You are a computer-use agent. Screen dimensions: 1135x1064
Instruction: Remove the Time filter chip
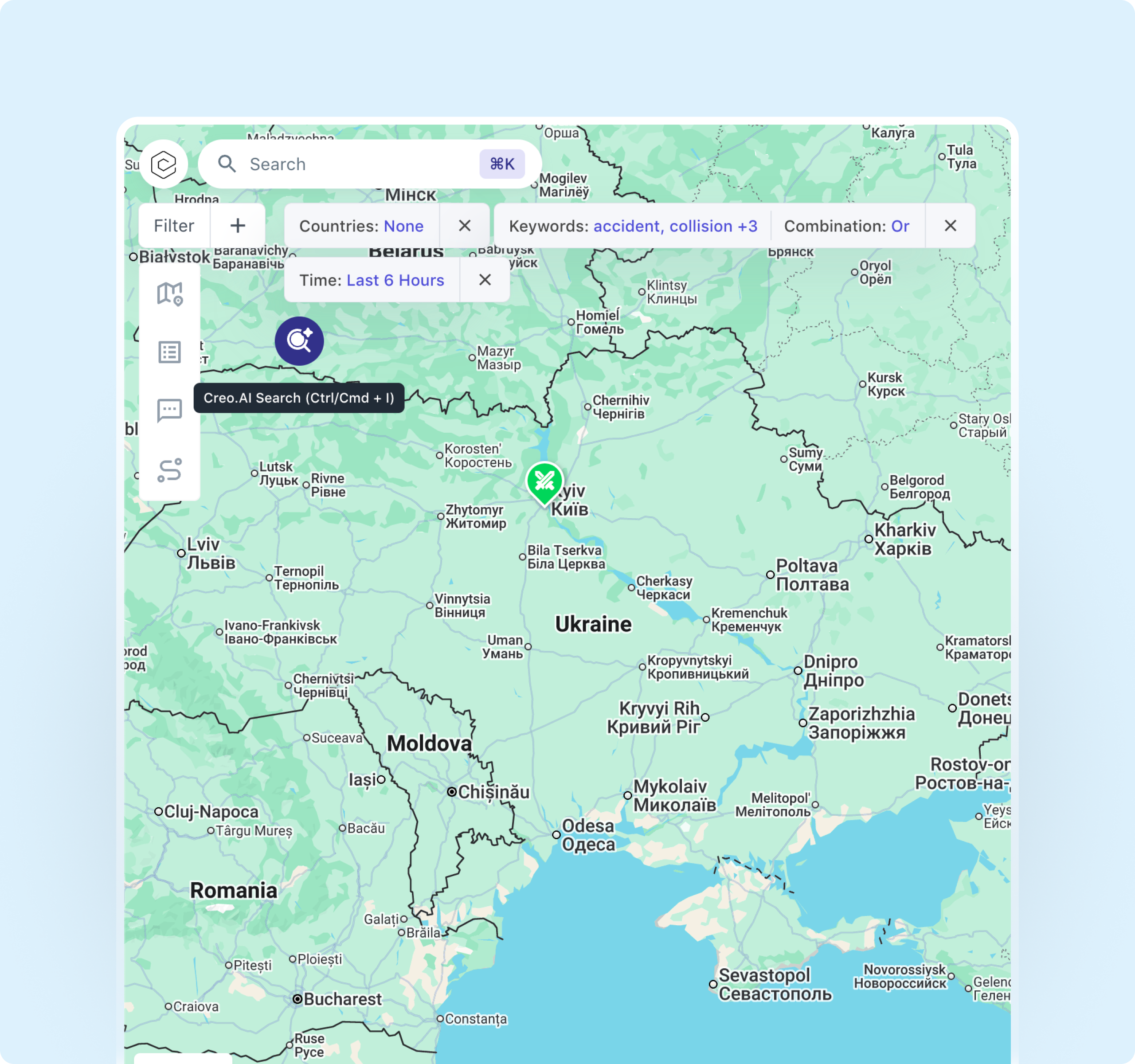pyautogui.click(x=485, y=280)
